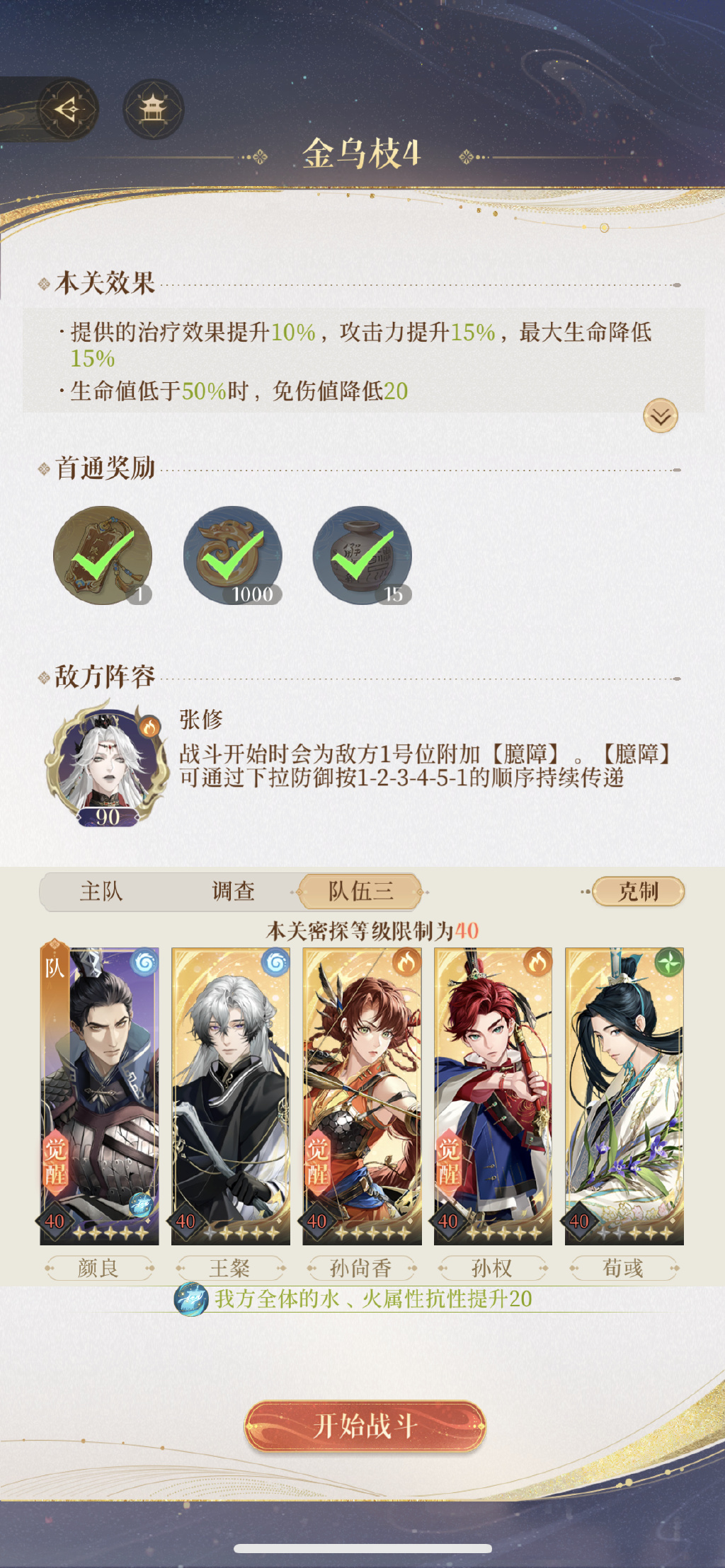Image resolution: width=725 pixels, height=1568 pixels.
Task: Select the 队伍三 tab
Action: [360, 892]
